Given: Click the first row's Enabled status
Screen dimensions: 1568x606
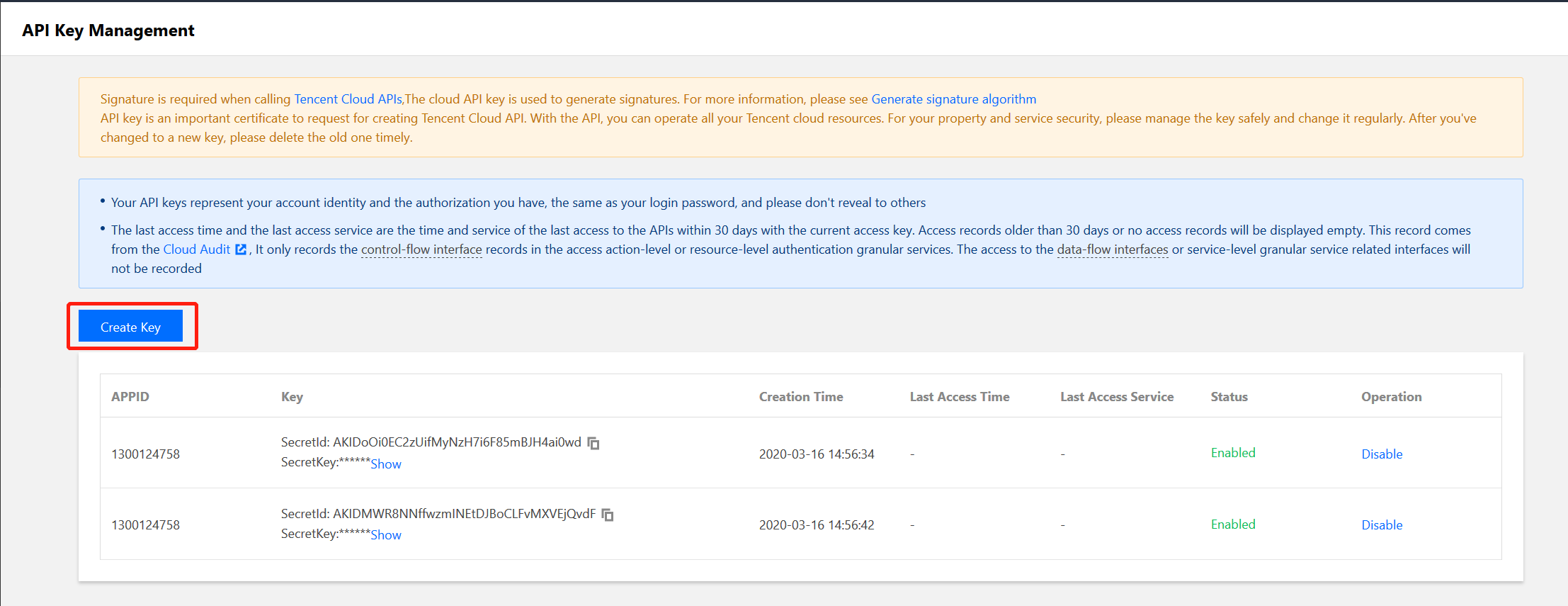Looking at the screenshot, I should pos(1233,453).
